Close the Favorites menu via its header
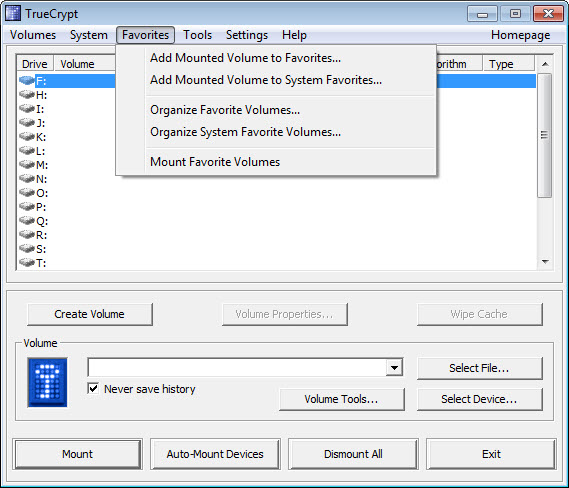This screenshot has width=569, height=488. (x=145, y=35)
